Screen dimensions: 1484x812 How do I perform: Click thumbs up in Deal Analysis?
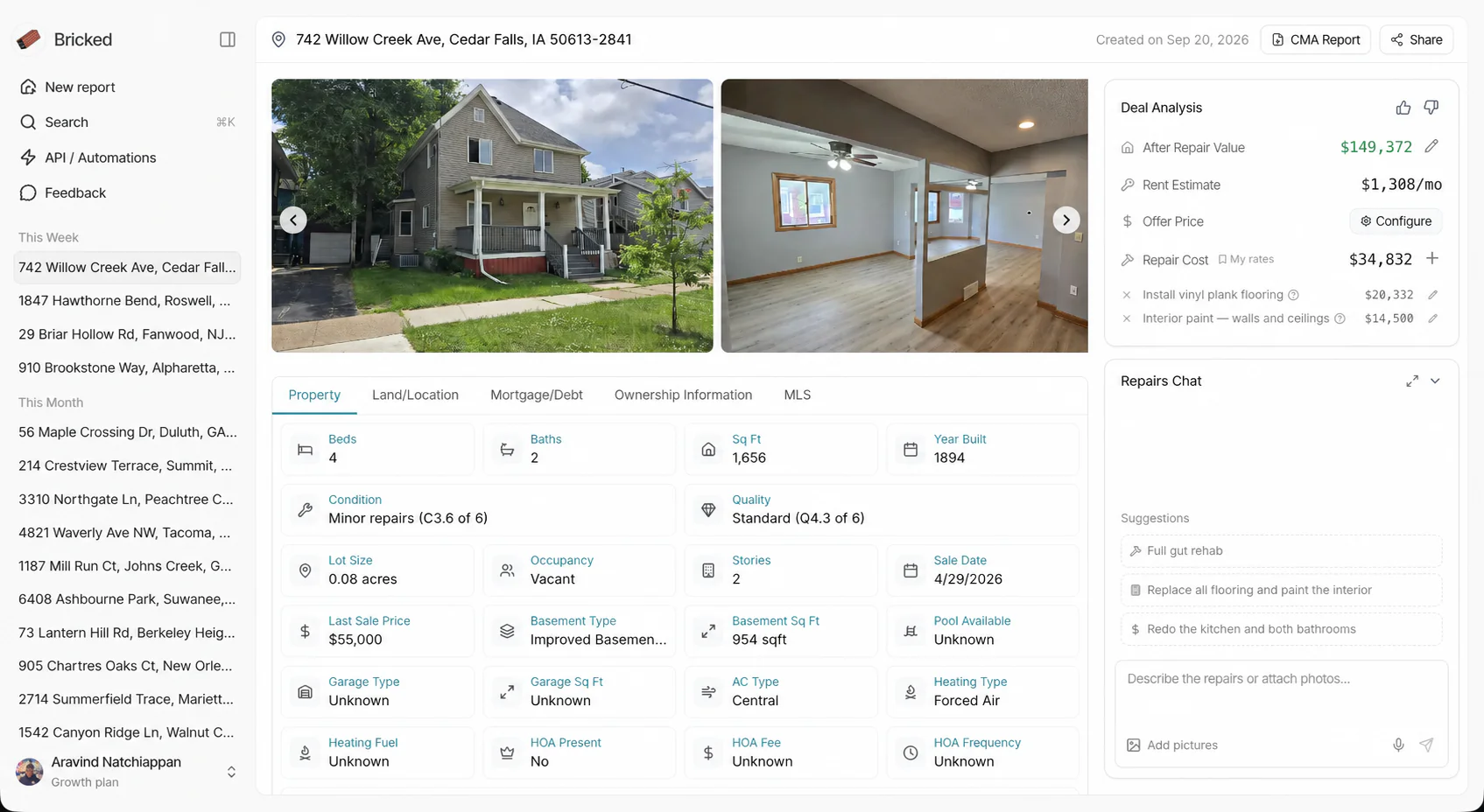click(1403, 108)
